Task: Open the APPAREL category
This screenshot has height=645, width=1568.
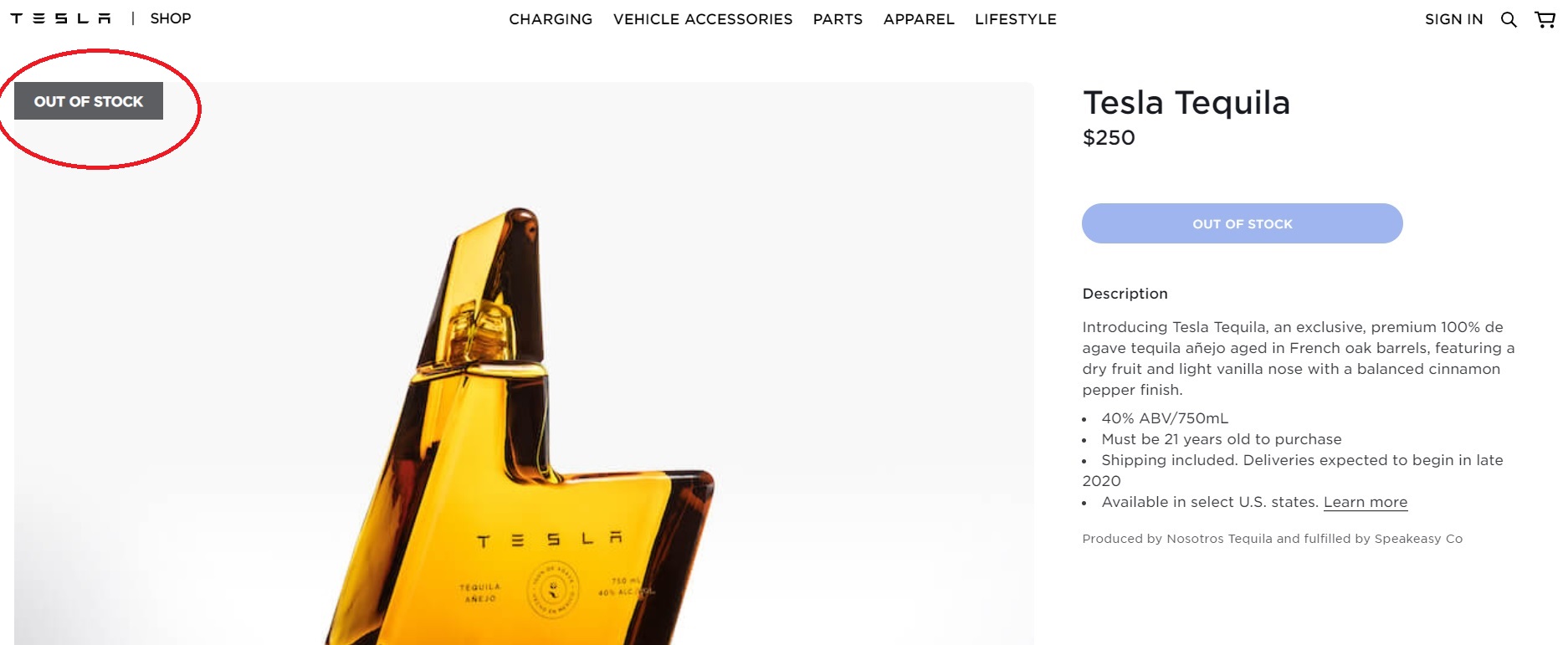Action: coord(919,19)
